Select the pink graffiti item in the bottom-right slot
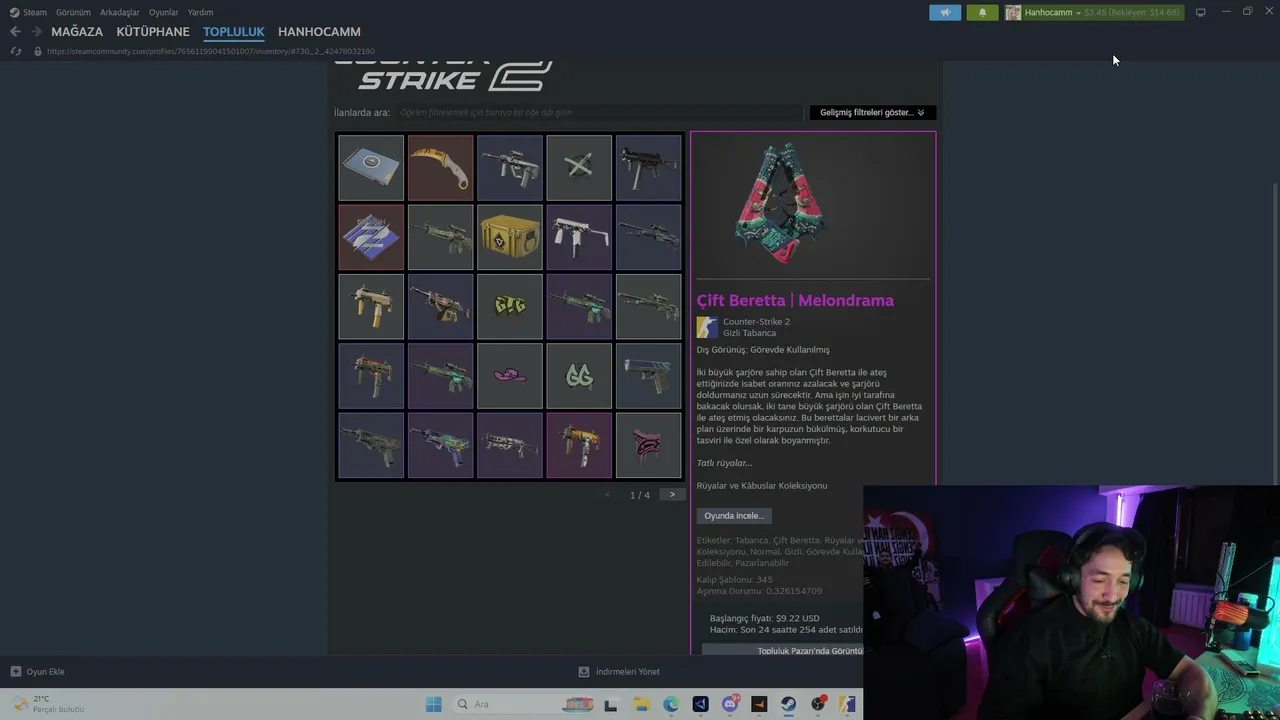 (x=649, y=446)
